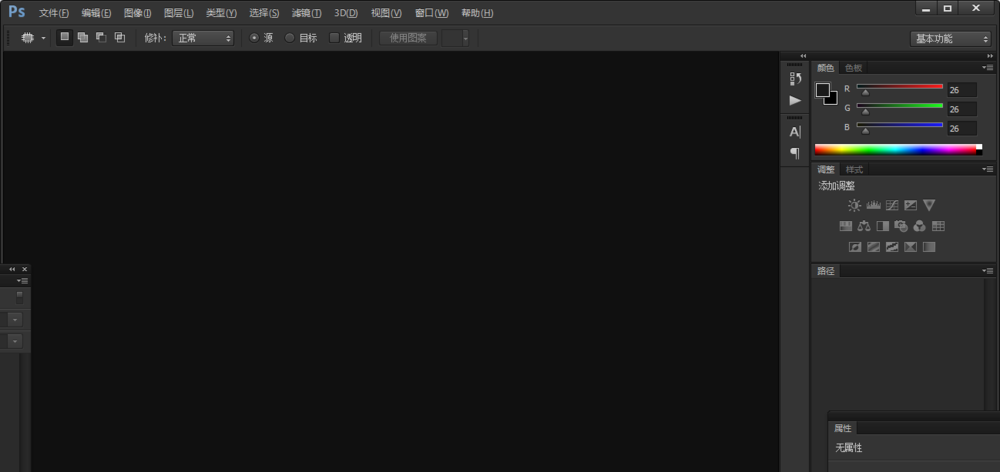
Task: Select the 目标 (Destination) radio button
Action: click(290, 38)
